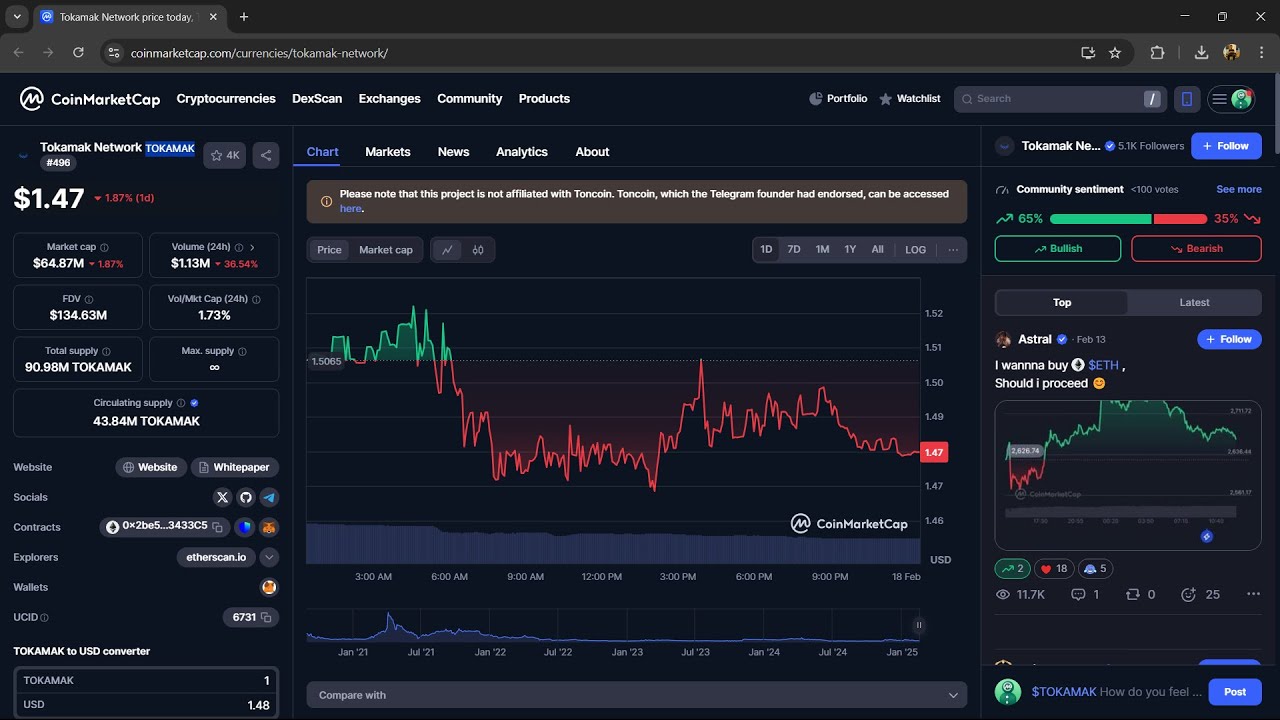Switch to About tab
The image size is (1280, 720).
[x=592, y=152]
